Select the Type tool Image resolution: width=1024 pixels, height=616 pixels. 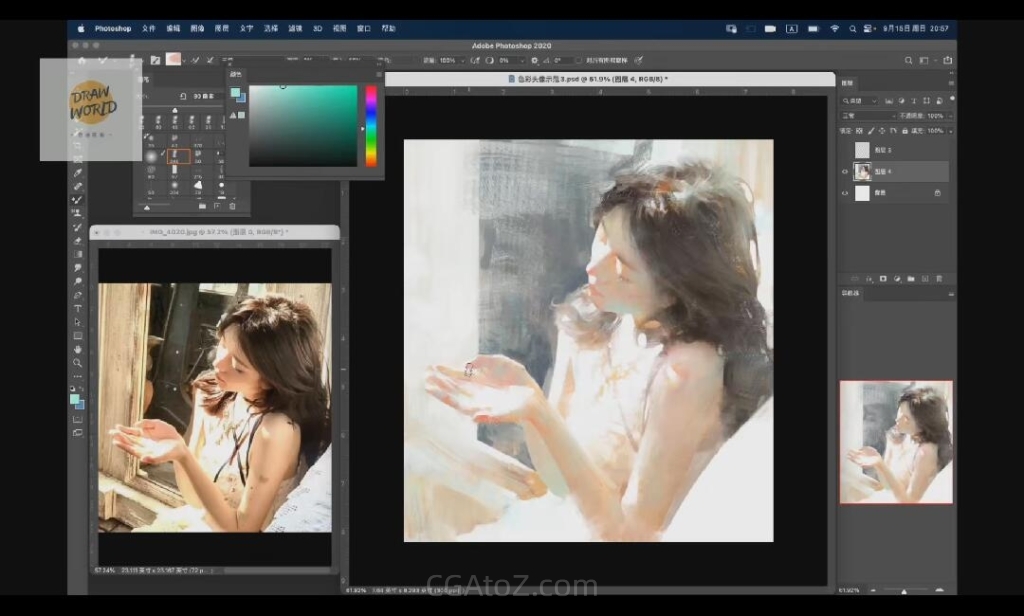point(77,308)
